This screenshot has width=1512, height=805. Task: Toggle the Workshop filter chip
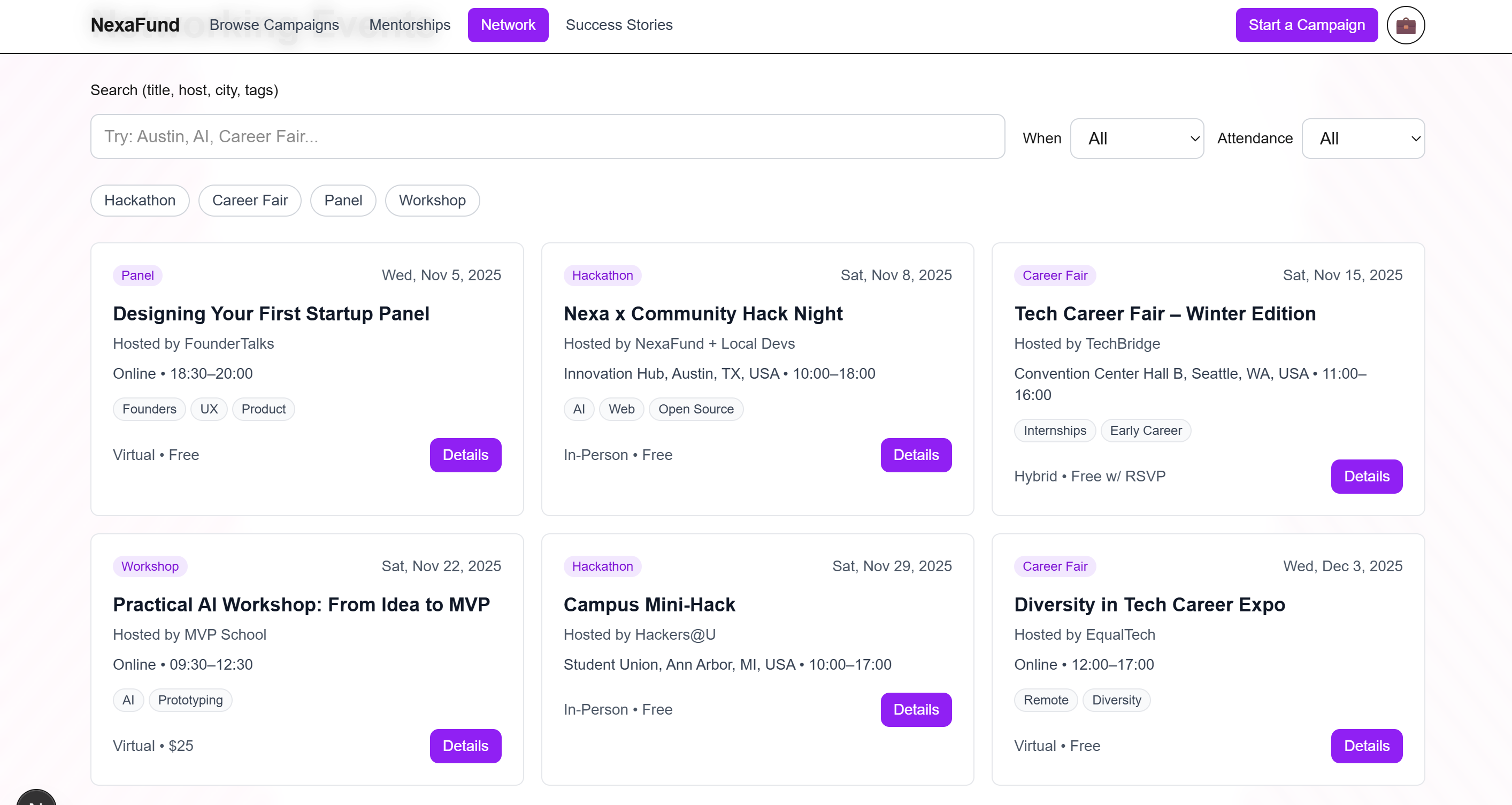coord(432,200)
